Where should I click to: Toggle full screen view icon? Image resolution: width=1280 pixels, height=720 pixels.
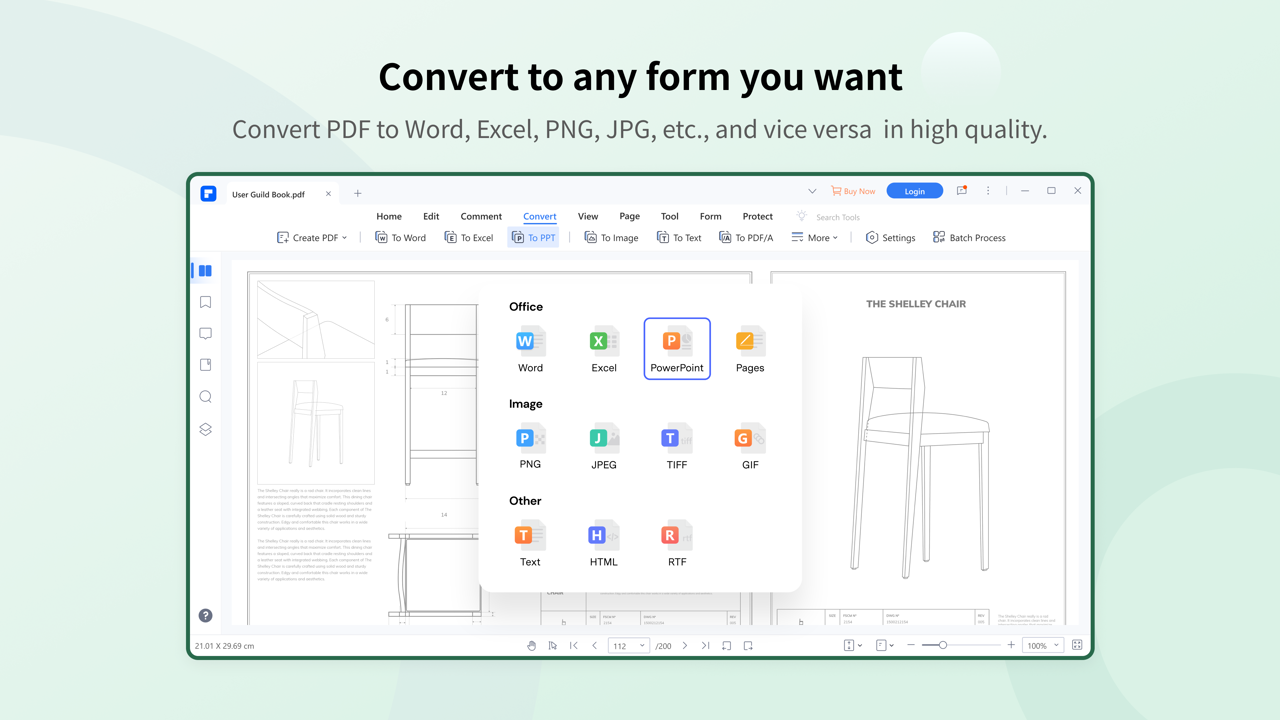[x=1077, y=646]
